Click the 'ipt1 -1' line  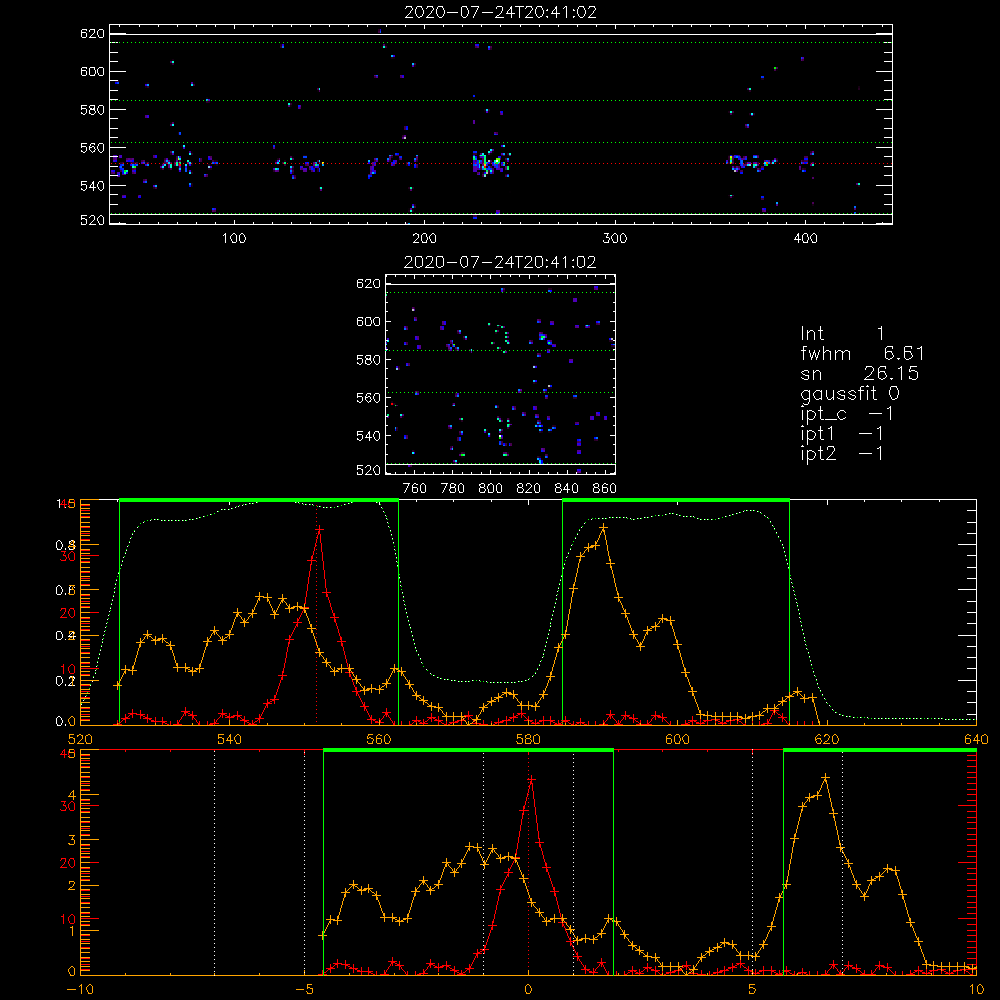pyautogui.click(x=842, y=434)
